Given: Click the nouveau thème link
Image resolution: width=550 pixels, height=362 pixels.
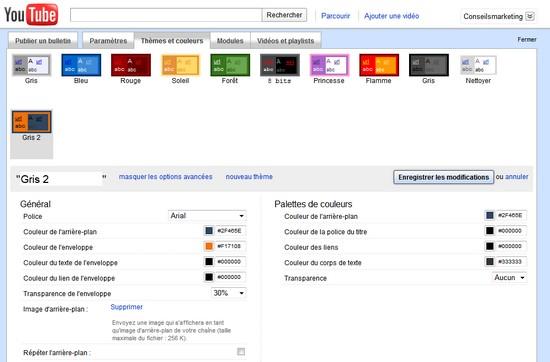Looking at the screenshot, I should 249,177.
